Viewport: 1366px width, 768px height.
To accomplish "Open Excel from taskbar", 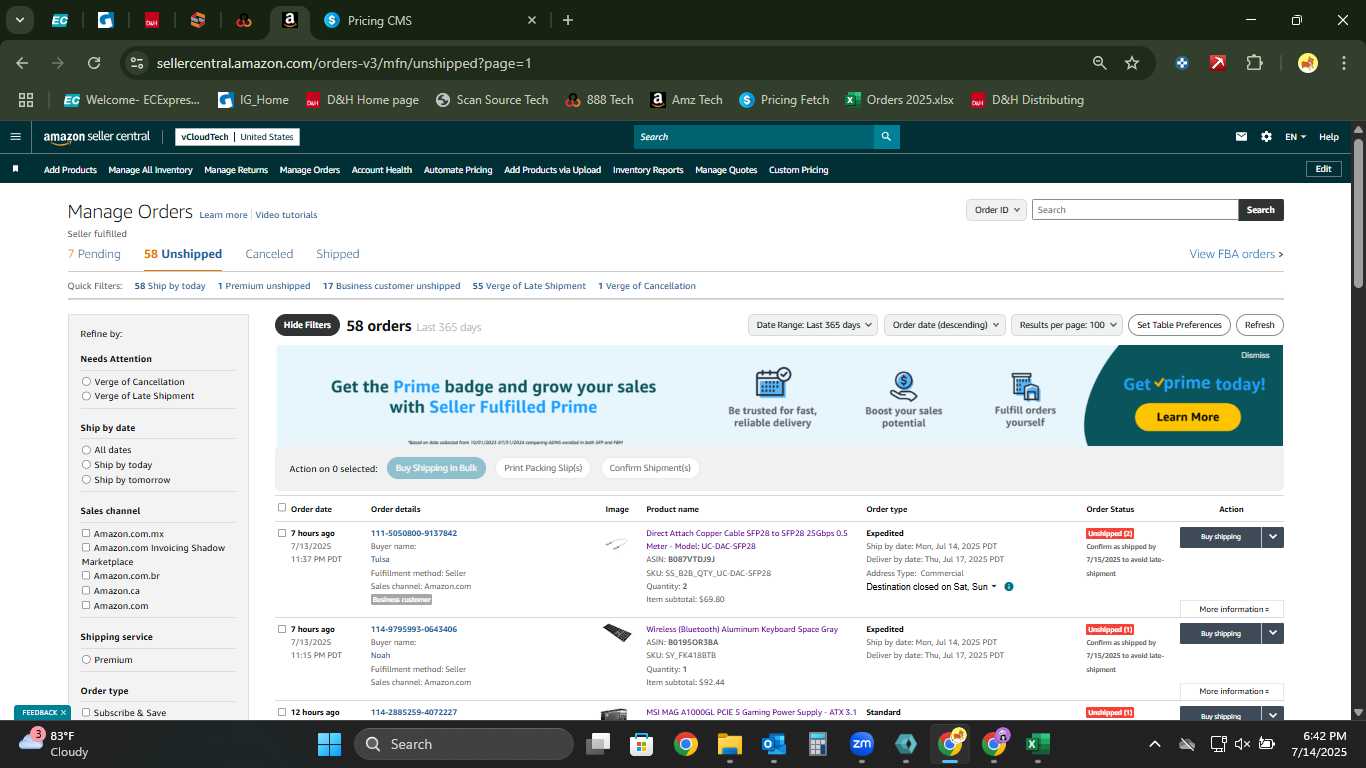I will click(1037, 744).
